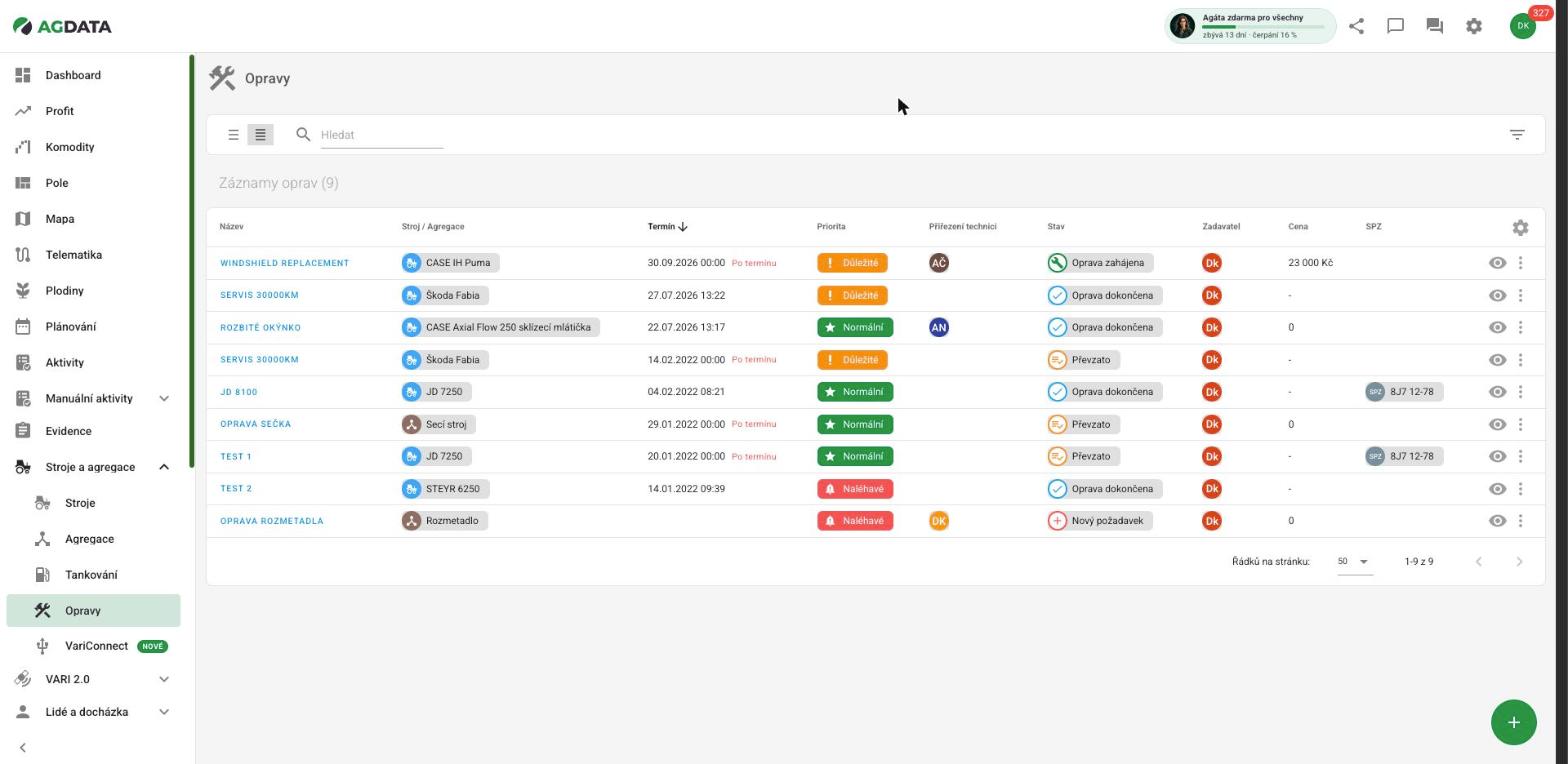Open more options for WINDSHIELD REPLACEMENT row

point(1520,263)
